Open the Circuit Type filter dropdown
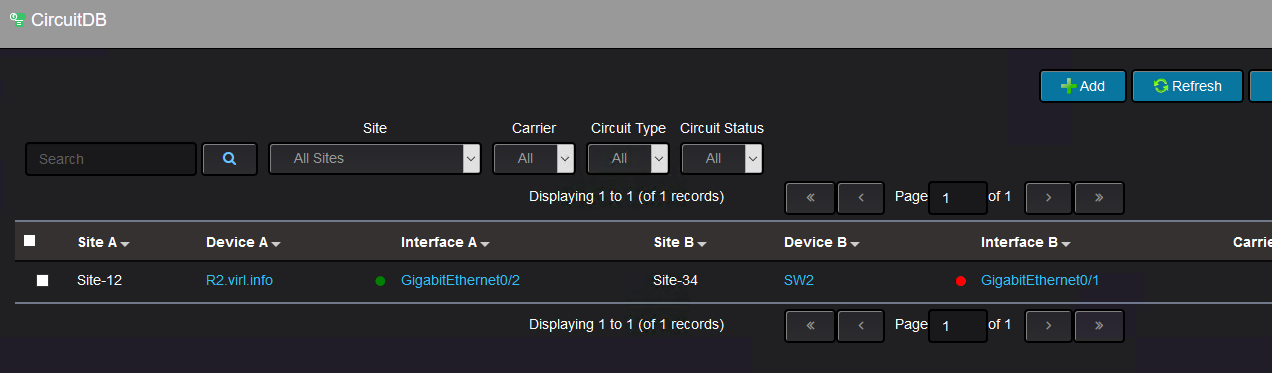Viewport: 1272px width, 373px height. (628, 159)
